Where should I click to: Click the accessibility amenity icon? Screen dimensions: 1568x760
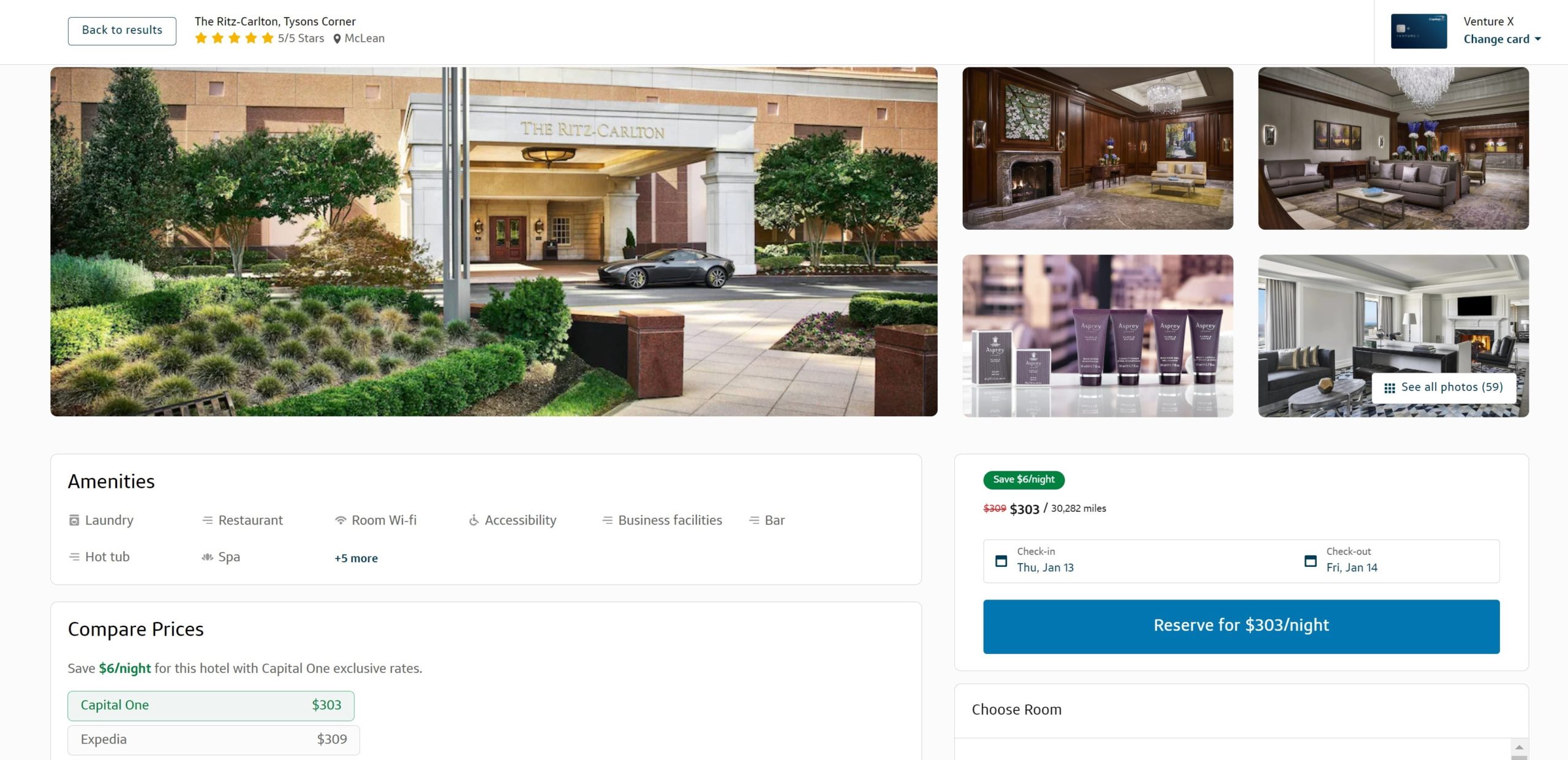coord(472,520)
